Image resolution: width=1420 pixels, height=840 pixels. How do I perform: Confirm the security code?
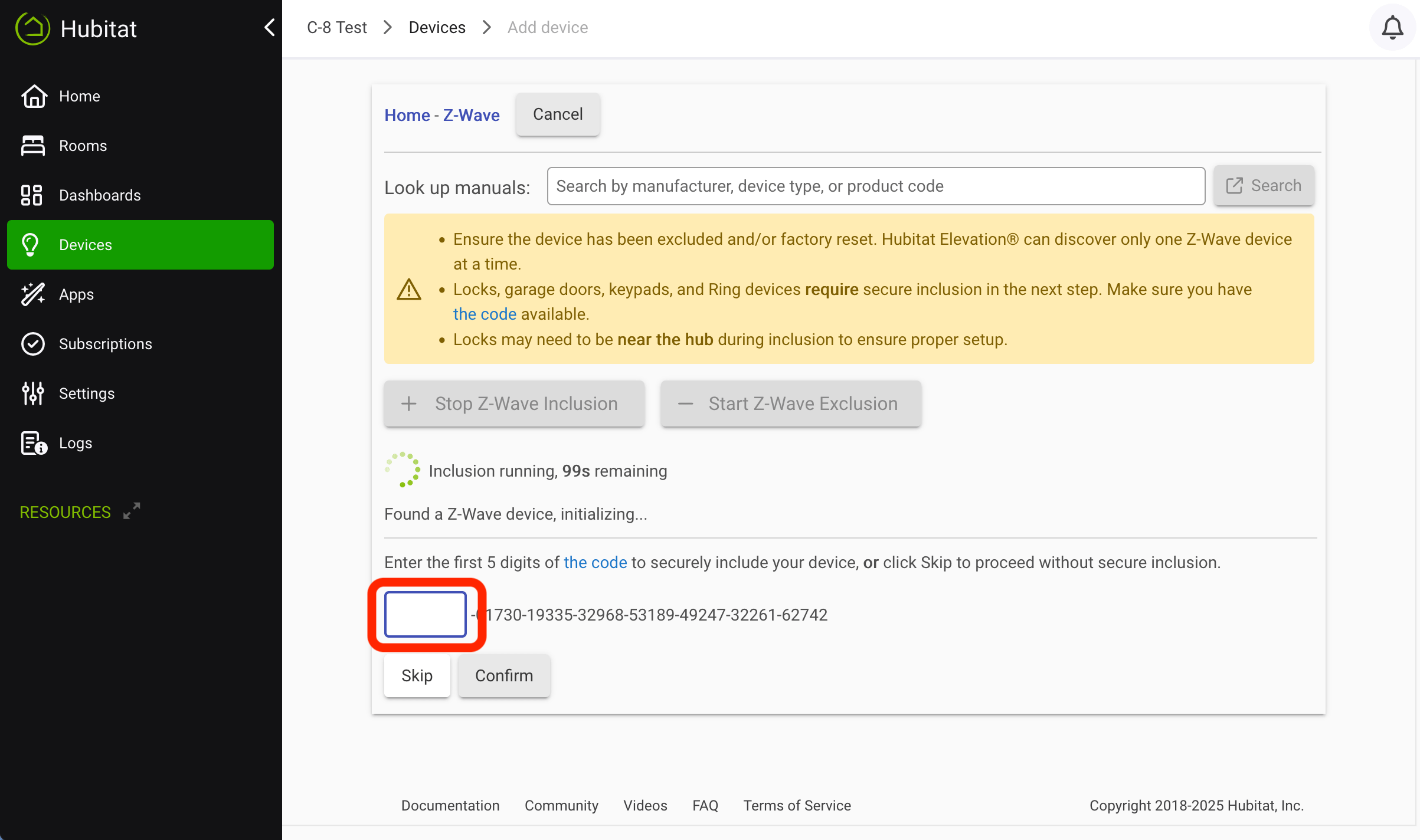[504, 675]
